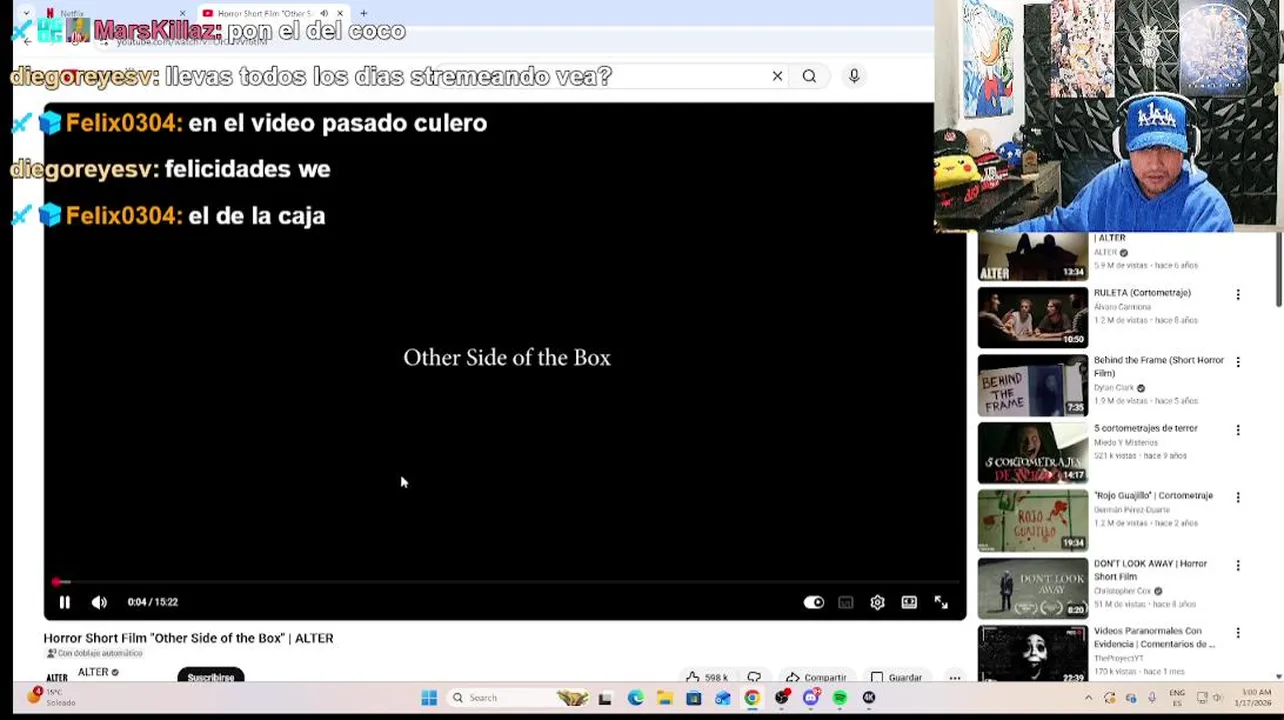Mute the tab via its speaker icon
The height and width of the screenshot is (720, 1284).
(323, 13)
